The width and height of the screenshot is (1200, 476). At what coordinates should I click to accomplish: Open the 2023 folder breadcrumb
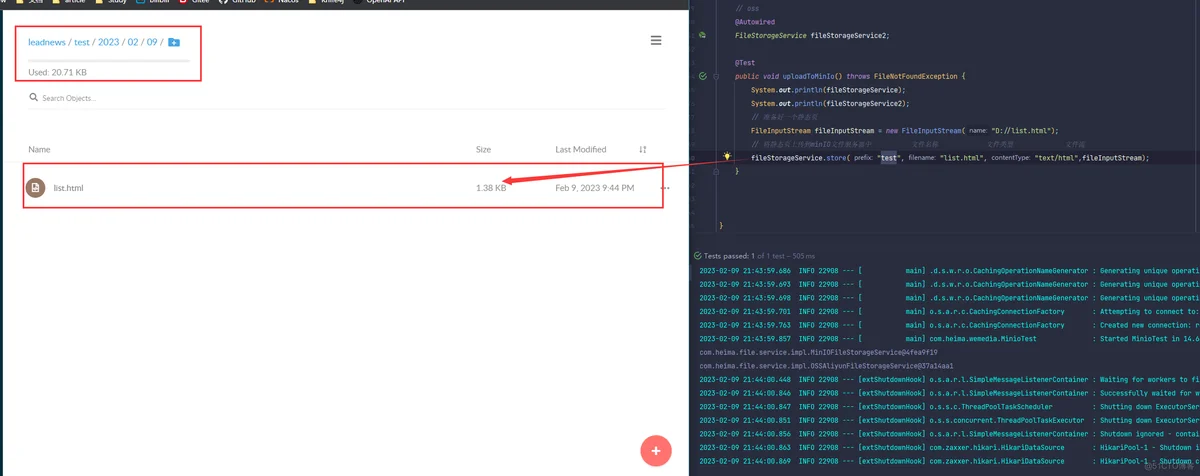click(x=108, y=42)
